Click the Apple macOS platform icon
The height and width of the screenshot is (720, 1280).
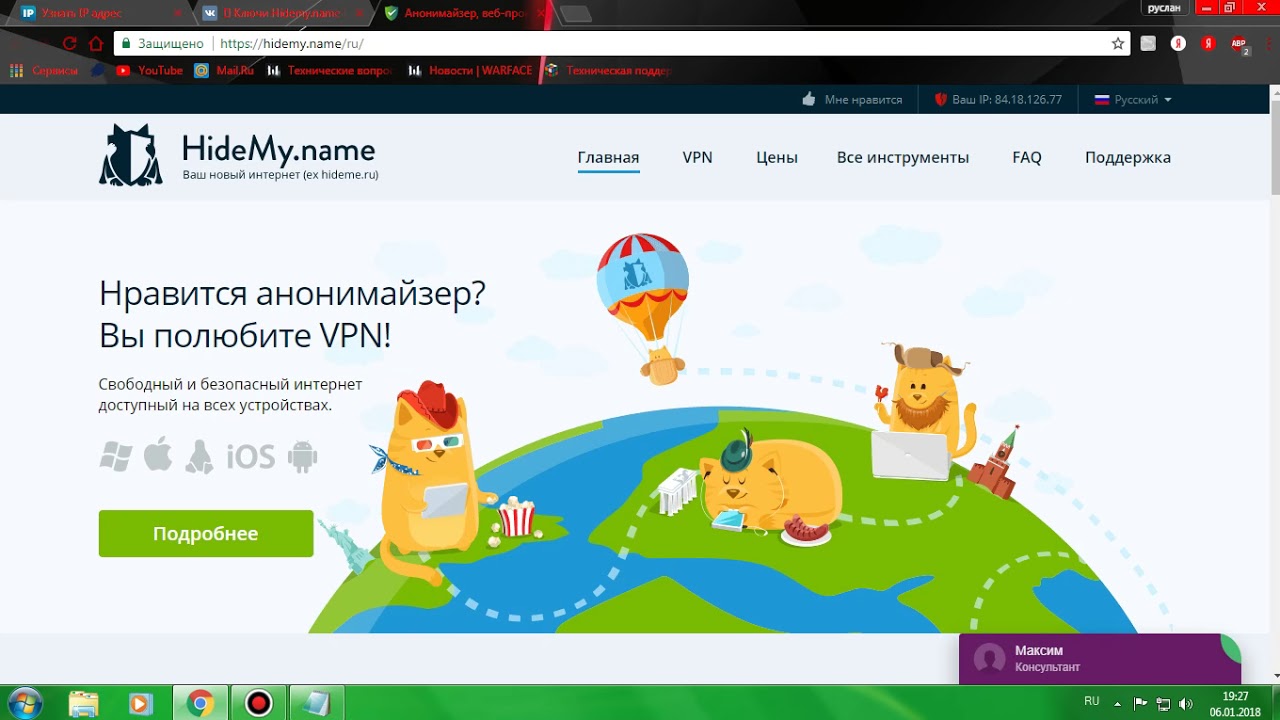coord(158,455)
